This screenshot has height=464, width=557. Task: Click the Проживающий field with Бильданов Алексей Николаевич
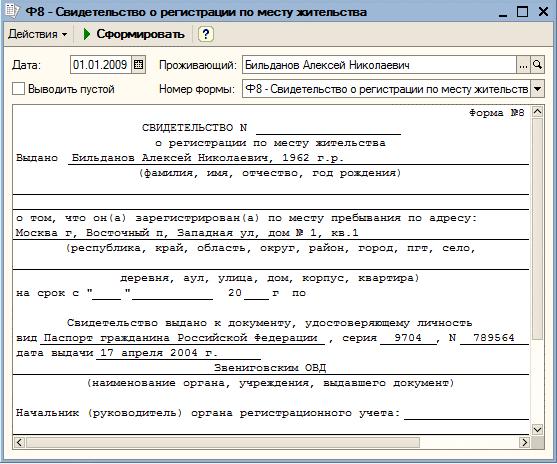(x=379, y=65)
